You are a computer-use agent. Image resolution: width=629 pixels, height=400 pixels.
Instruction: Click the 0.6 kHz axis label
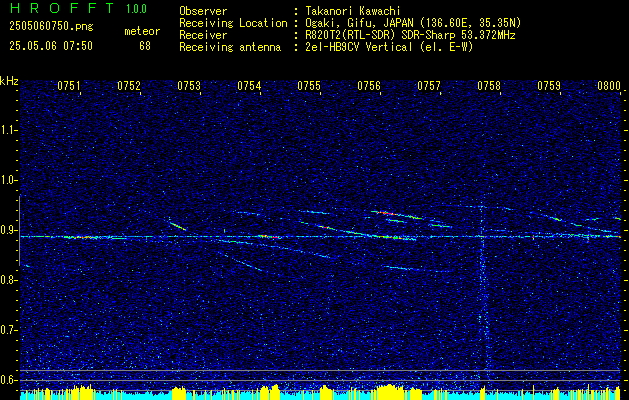pos(8,380)
